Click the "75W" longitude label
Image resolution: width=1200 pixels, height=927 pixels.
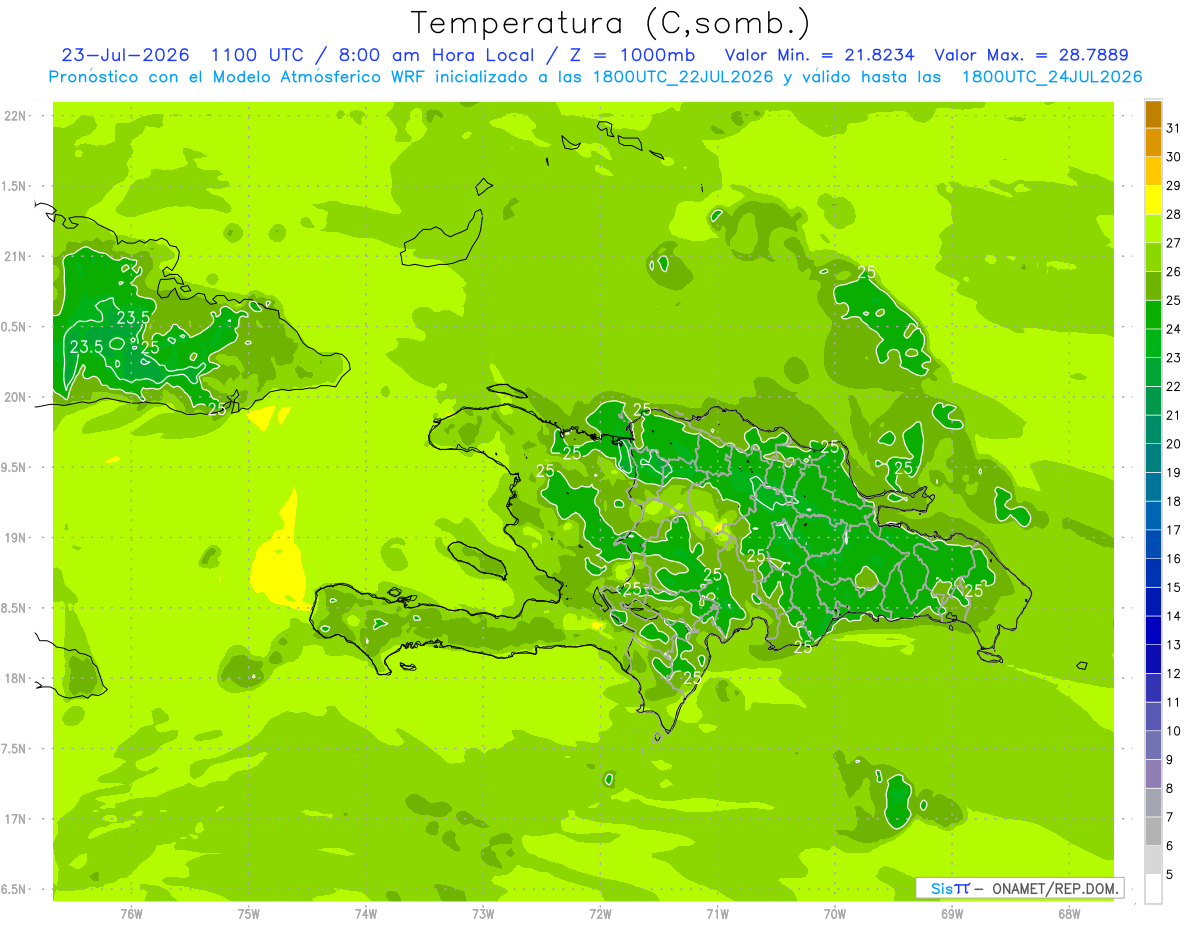249,913
